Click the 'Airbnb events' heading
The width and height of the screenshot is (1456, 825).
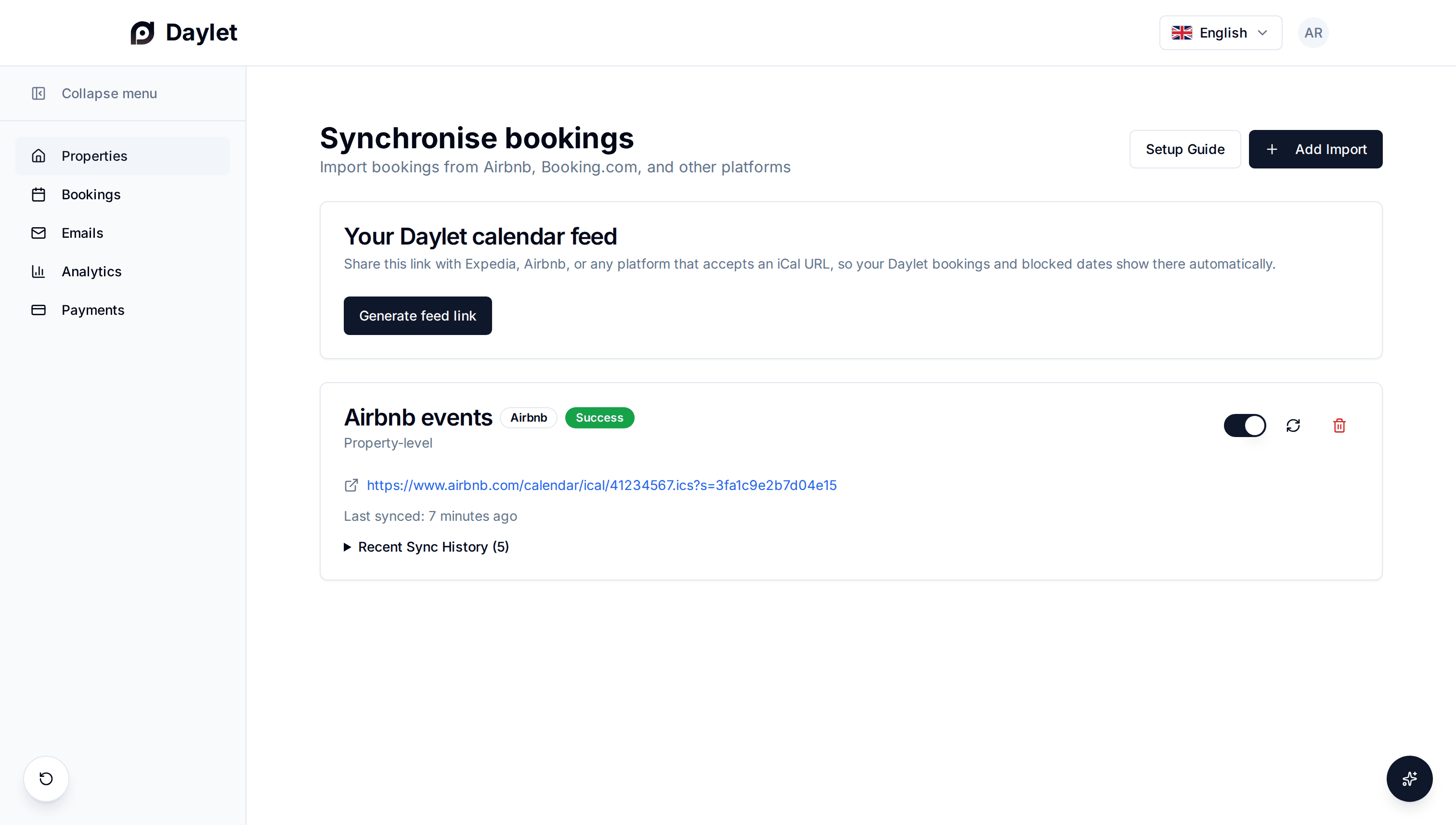tap(418, 418)
